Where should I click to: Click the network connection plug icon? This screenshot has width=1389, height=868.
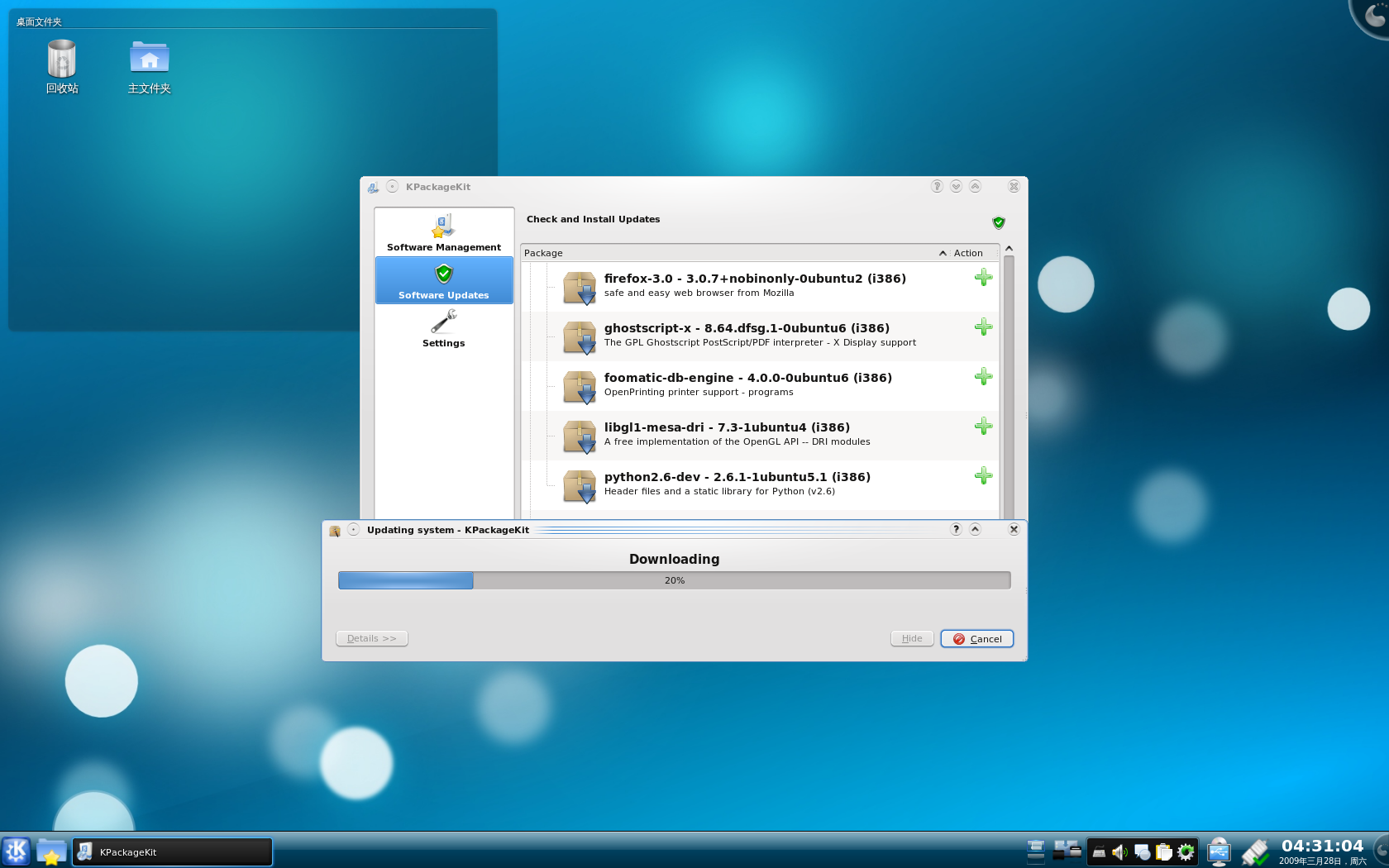coord(1255,852)
